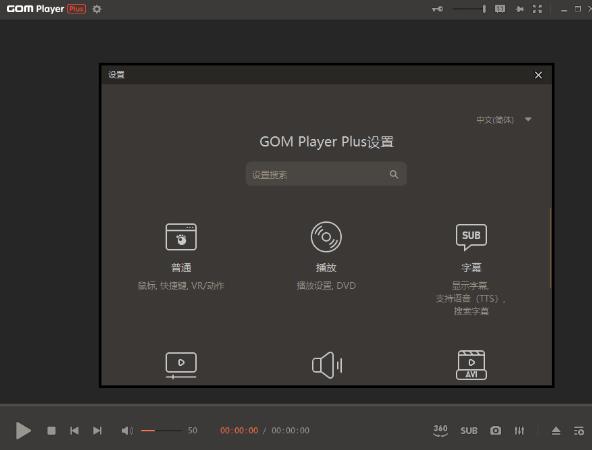The image size is (592, 450).
Task: Open the AVI codec settings icon
Action: point(471,365)
